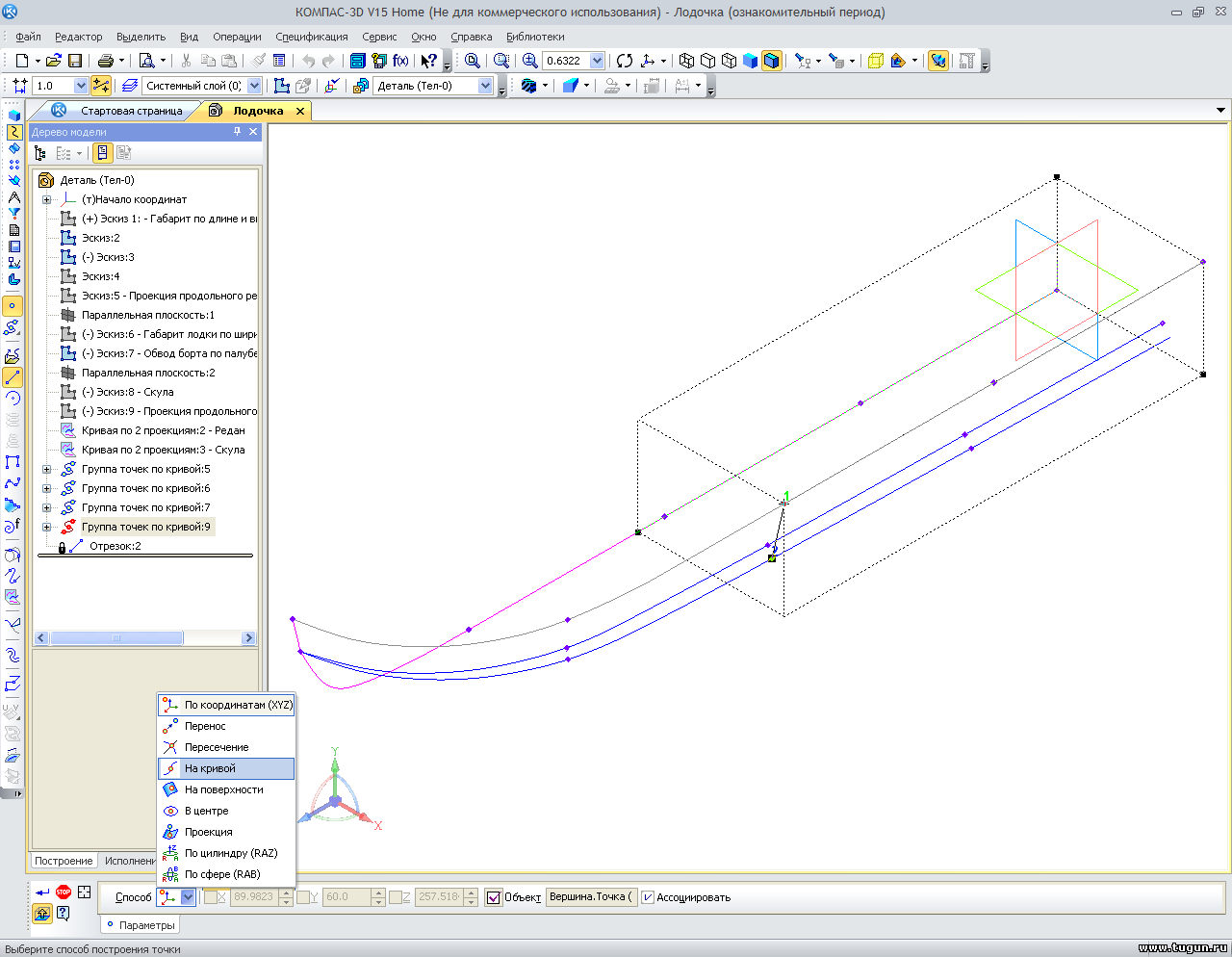1232x957 pixels.
Task: Click the Print icon
Action: [106, 61]
